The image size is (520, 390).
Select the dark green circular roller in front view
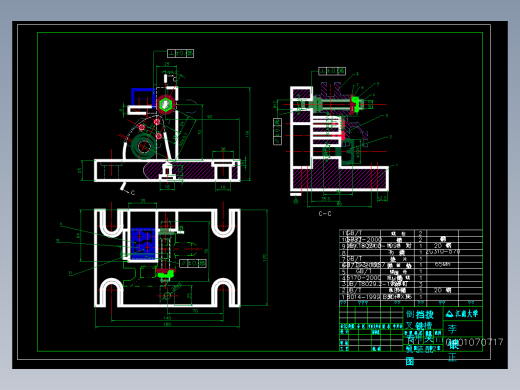144,146
